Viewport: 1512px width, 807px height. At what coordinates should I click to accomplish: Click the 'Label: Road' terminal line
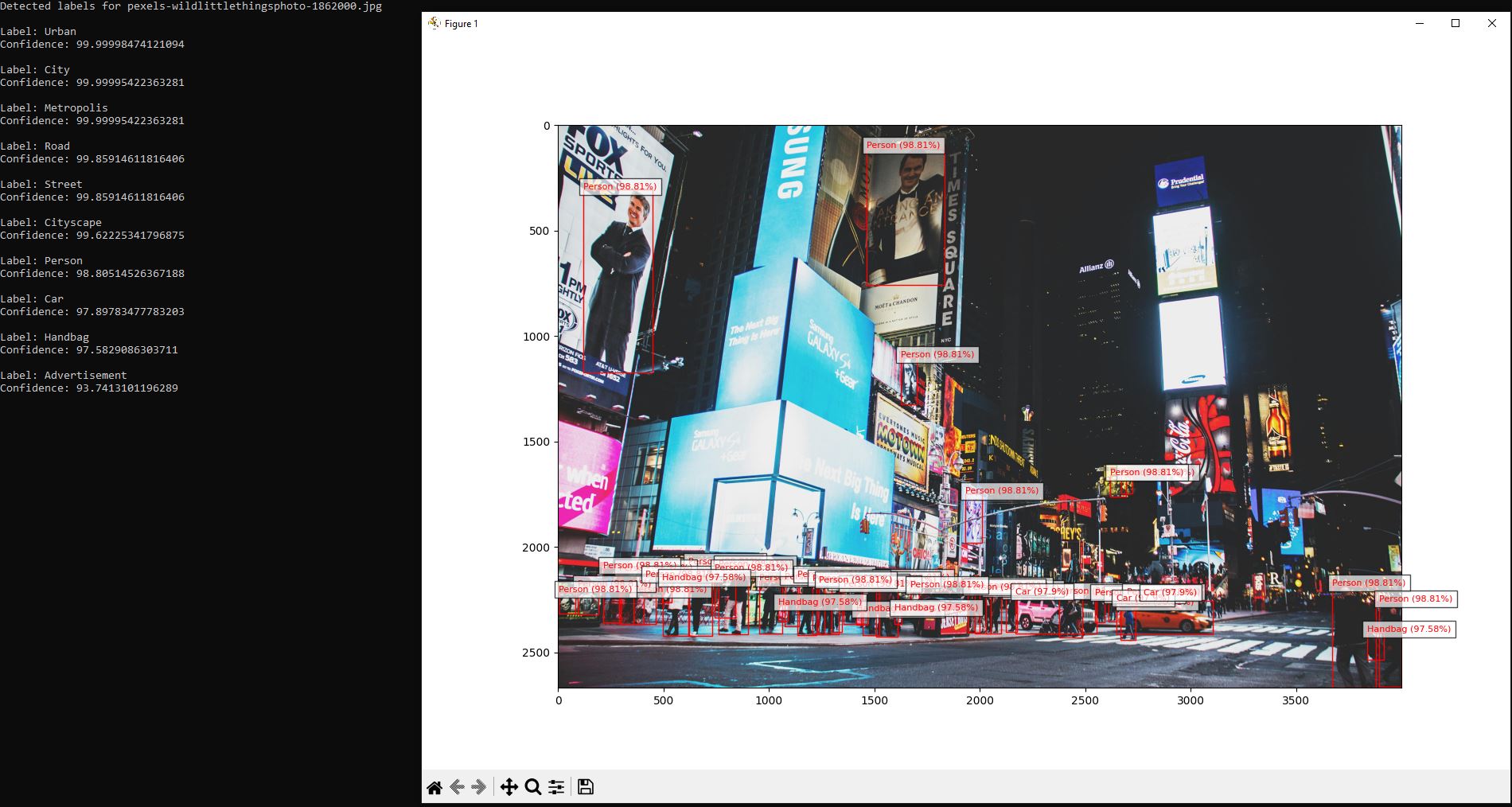click(35, 146)
